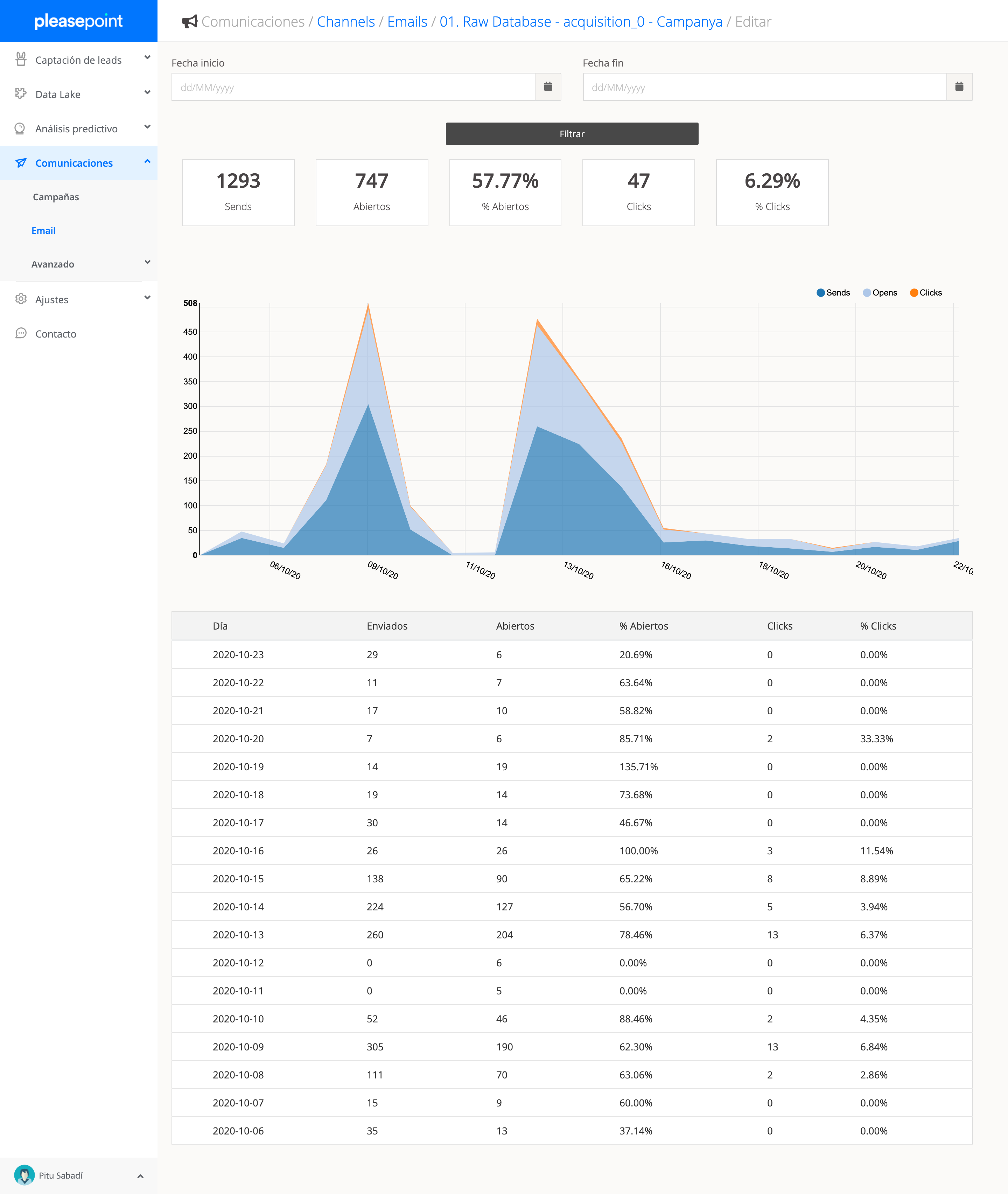The height and width of the screenshot is (1194, 1008).
Task: Expand the Data Lake submenu chevron
Action: pyautogui.click(x=147, y=92)
